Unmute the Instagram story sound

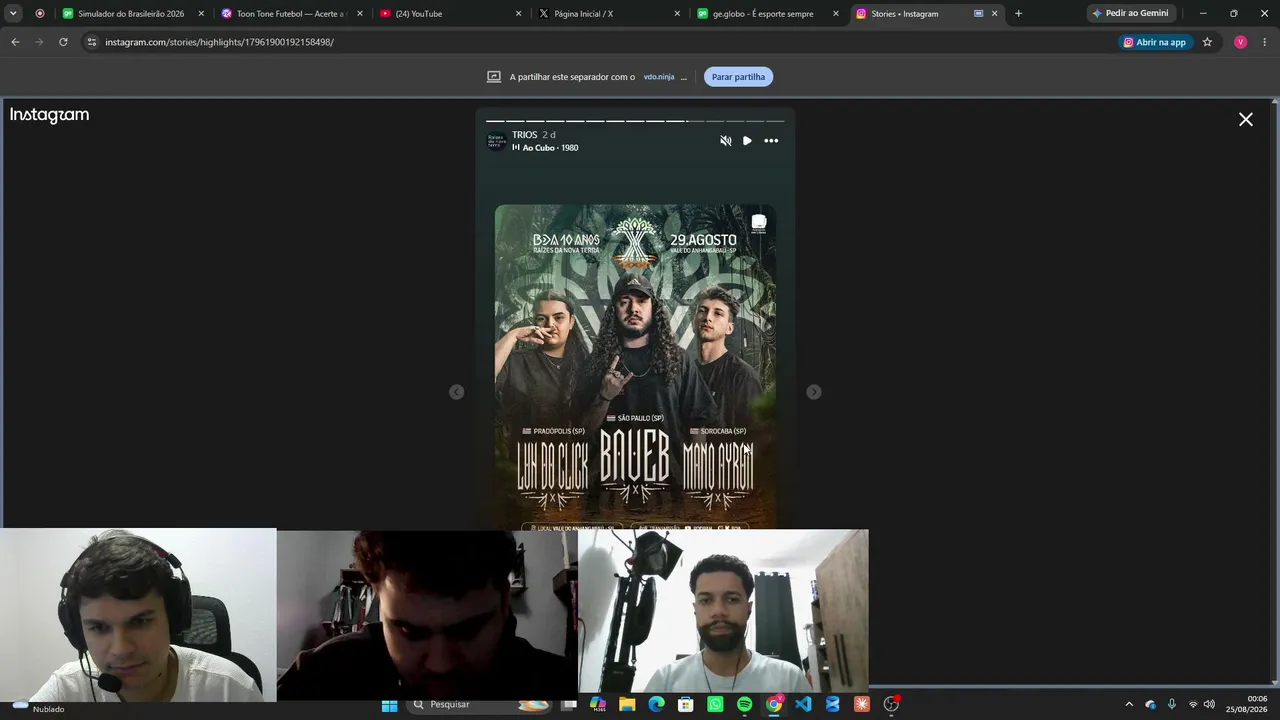726,141
